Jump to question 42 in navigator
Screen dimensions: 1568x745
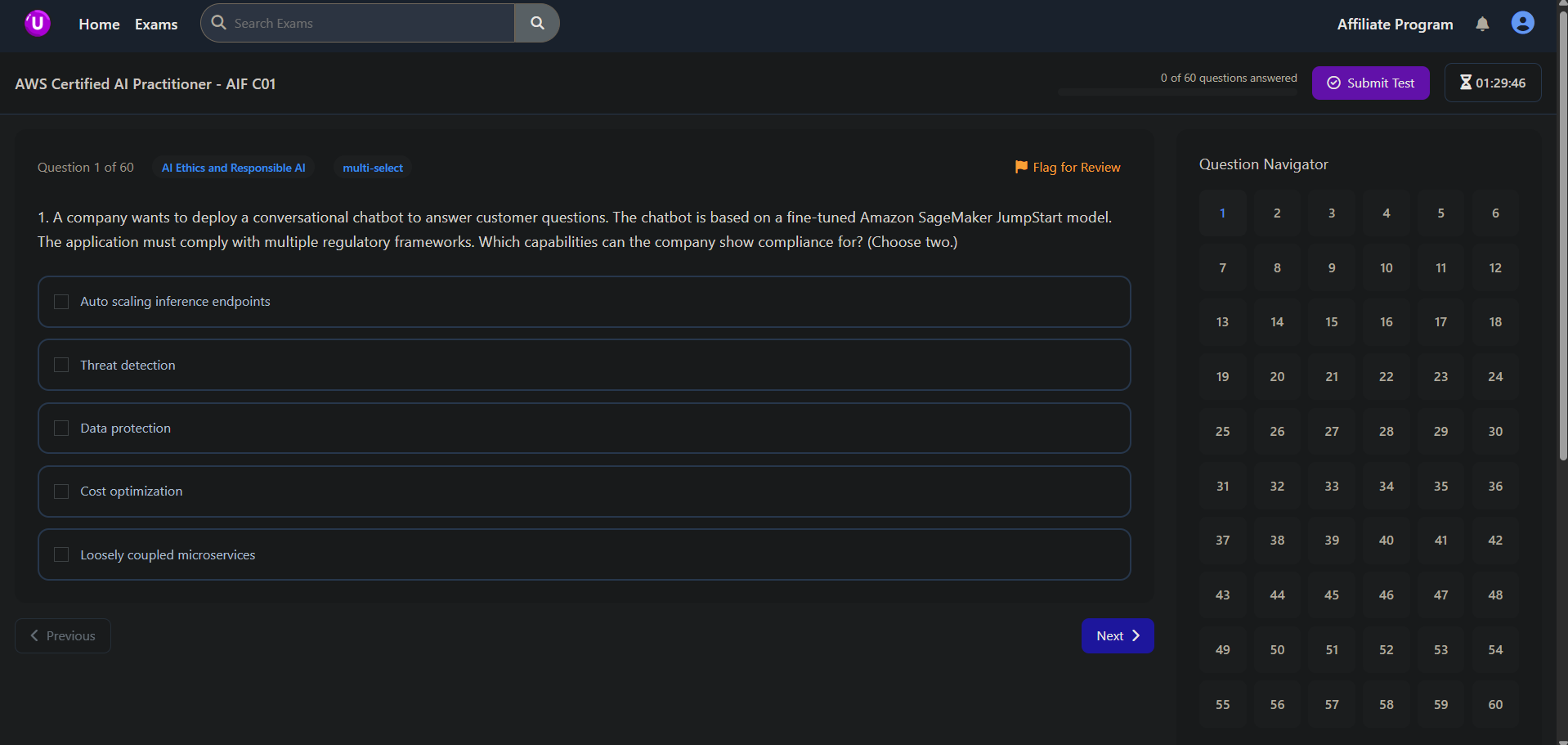[1495, 541]
